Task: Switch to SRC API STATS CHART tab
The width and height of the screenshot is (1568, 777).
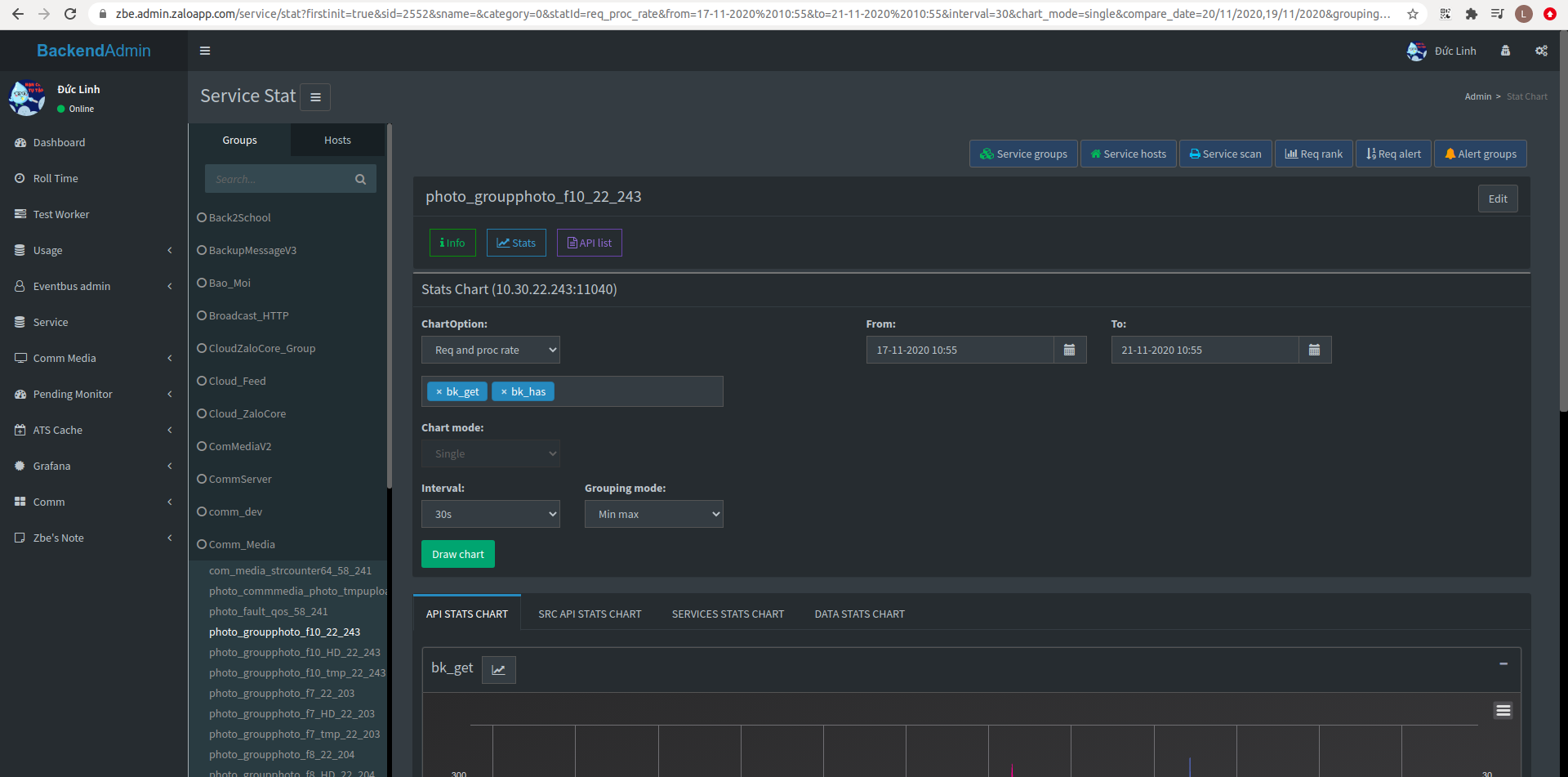Action: click(590, 614)
